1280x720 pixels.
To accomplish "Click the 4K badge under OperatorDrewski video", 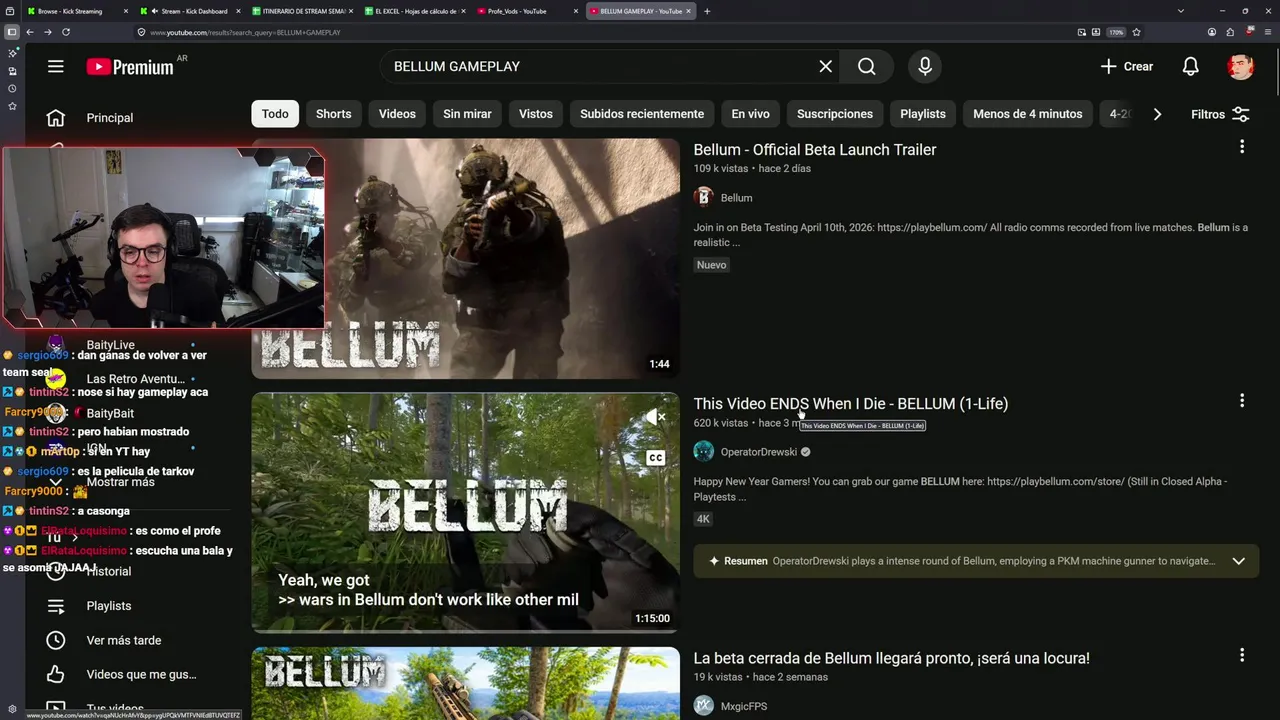I will click(704, 519).
